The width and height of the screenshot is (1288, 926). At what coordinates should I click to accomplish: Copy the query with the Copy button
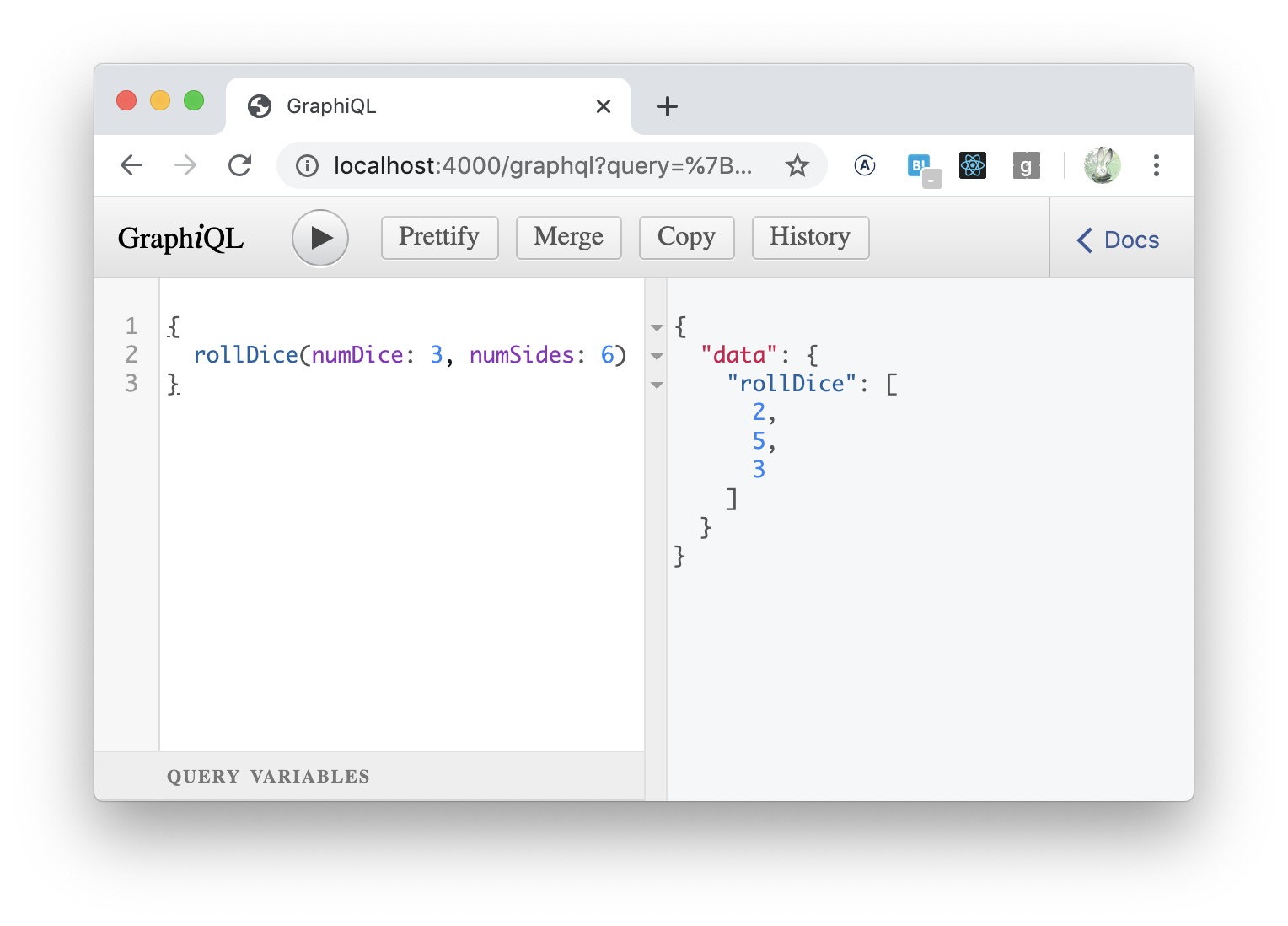coord(686,237)
